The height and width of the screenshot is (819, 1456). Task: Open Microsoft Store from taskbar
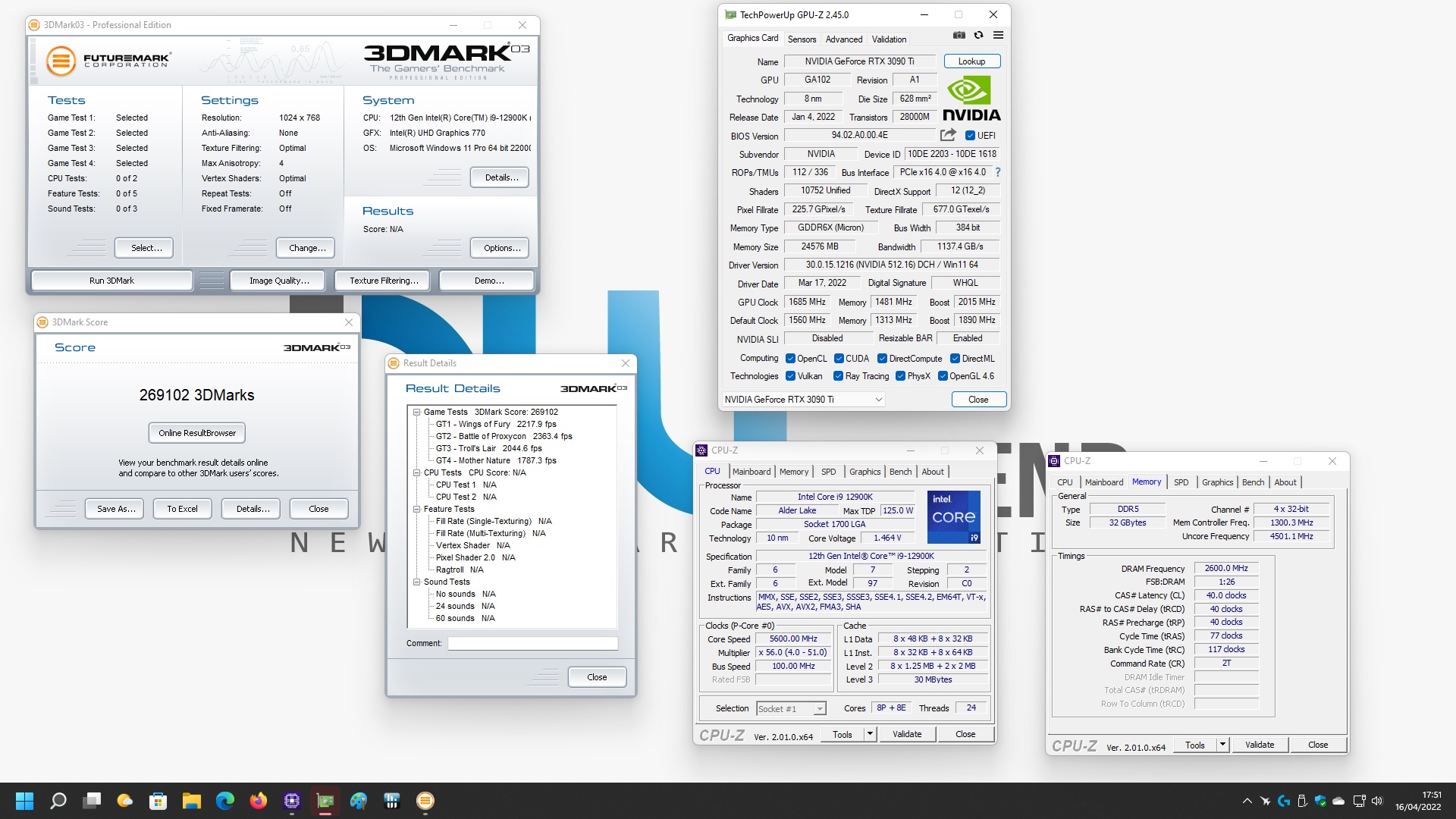(158, 801)
